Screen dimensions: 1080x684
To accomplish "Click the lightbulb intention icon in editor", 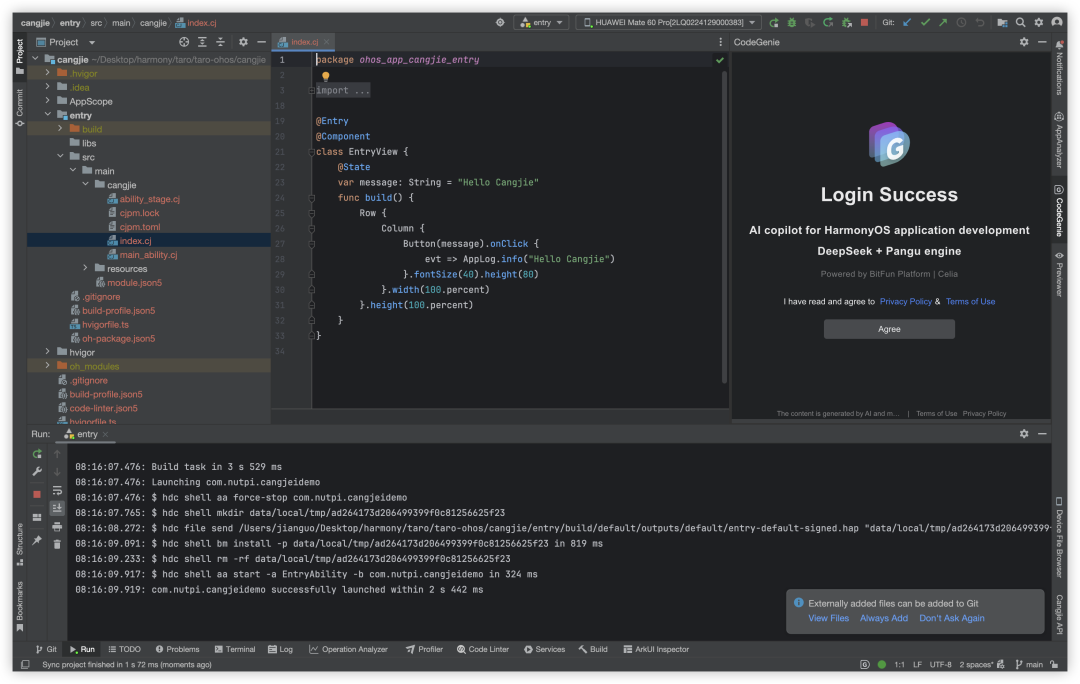I will [326, 76].
